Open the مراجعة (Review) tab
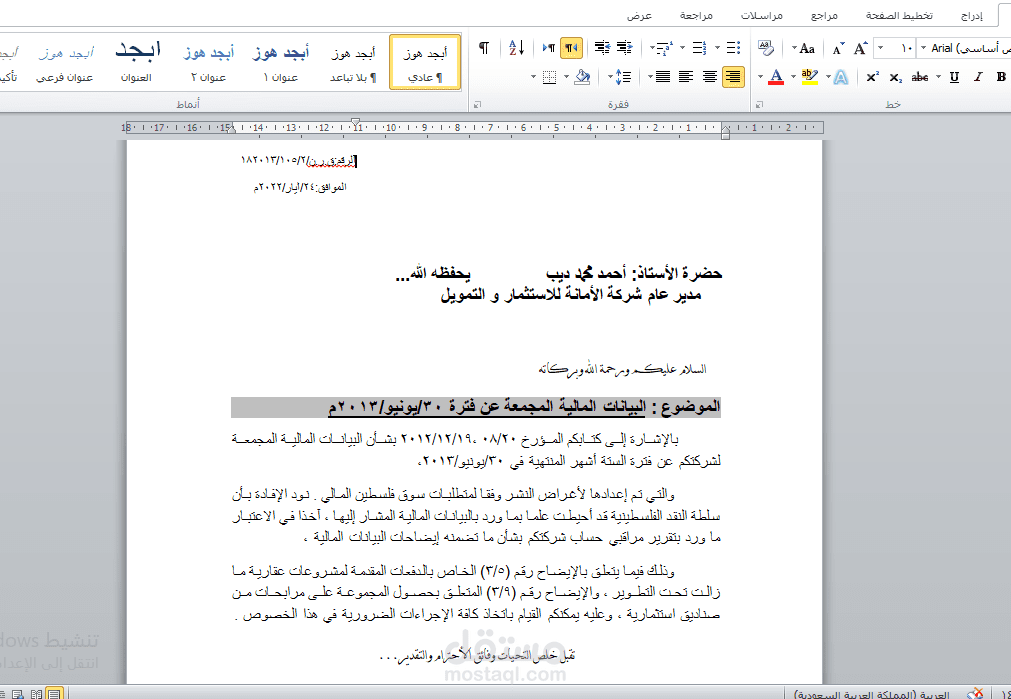 (x=696, y=15)
